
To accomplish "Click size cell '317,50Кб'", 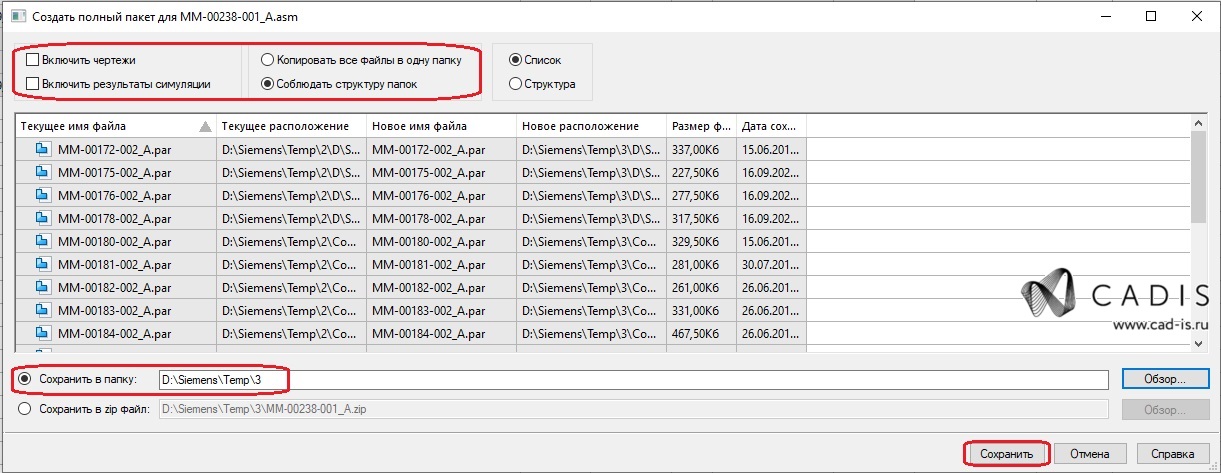I will coord(701,218).
